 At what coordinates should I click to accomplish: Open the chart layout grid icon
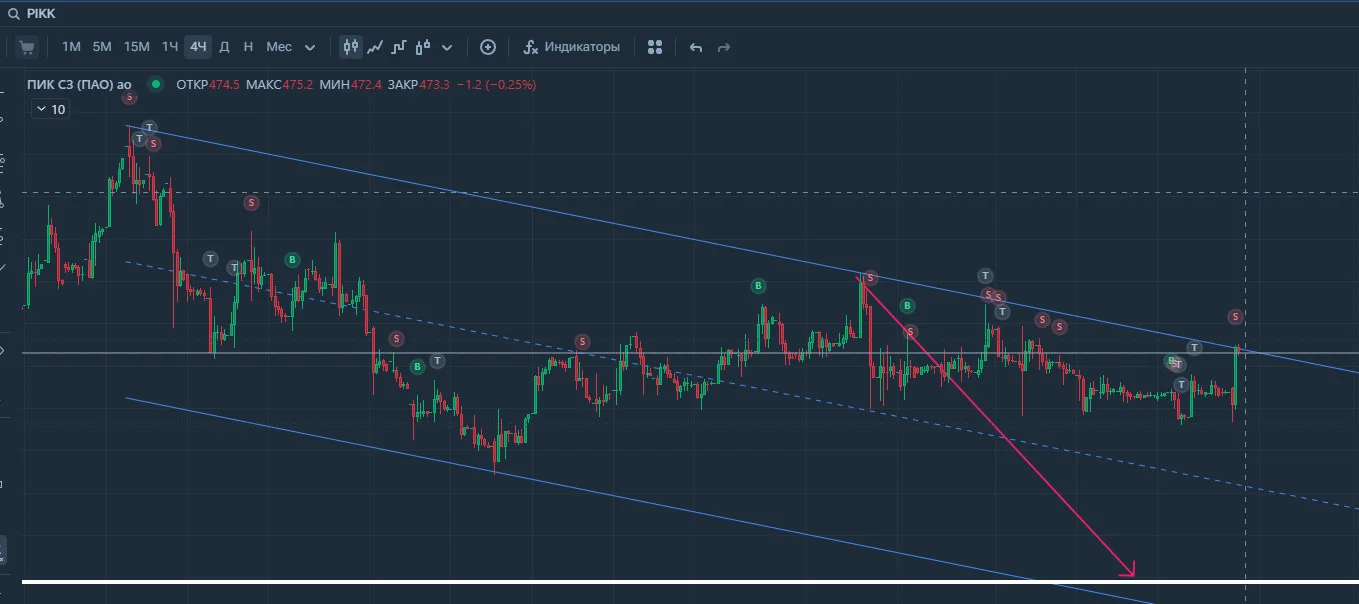[x=655, y=47]
